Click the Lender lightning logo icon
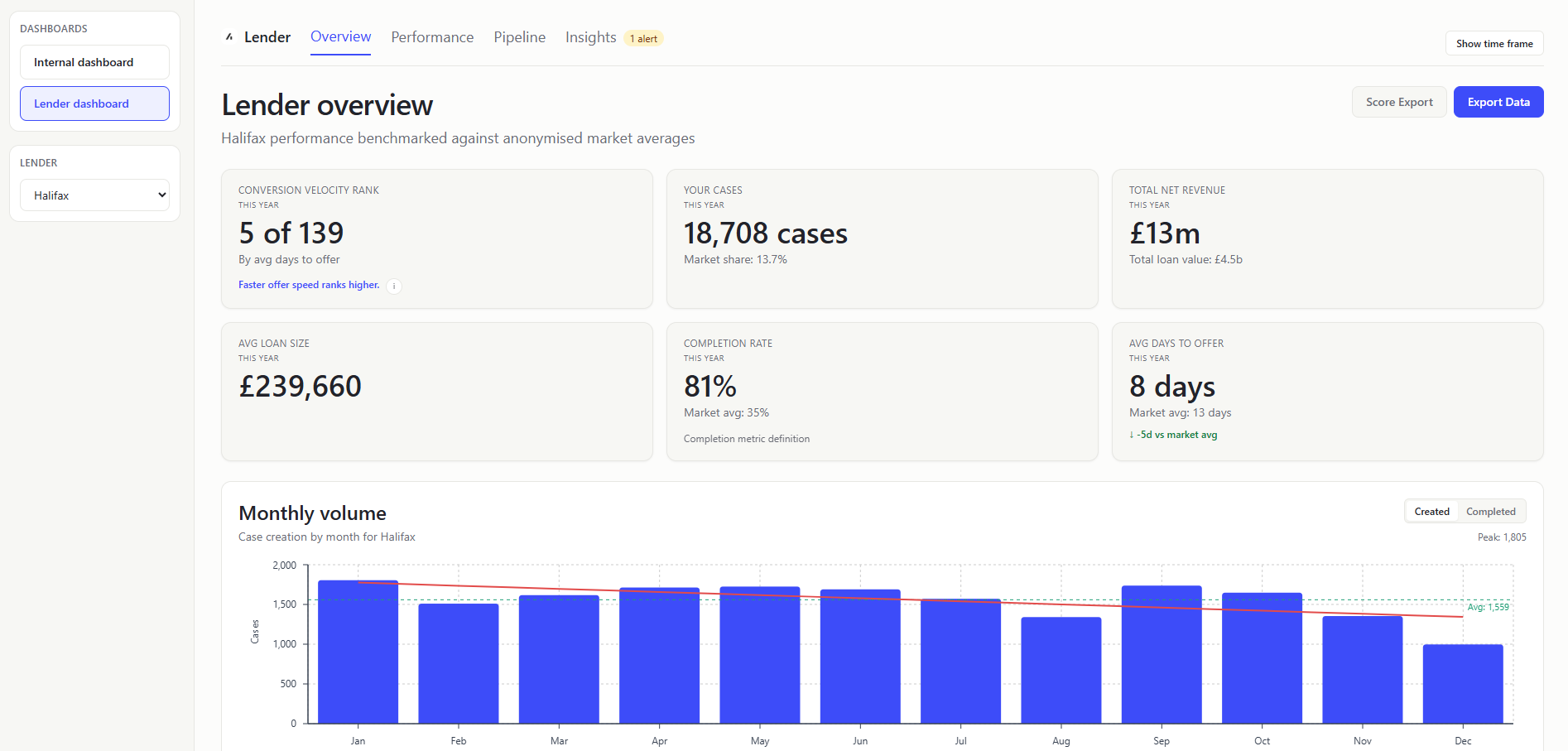 229,36
